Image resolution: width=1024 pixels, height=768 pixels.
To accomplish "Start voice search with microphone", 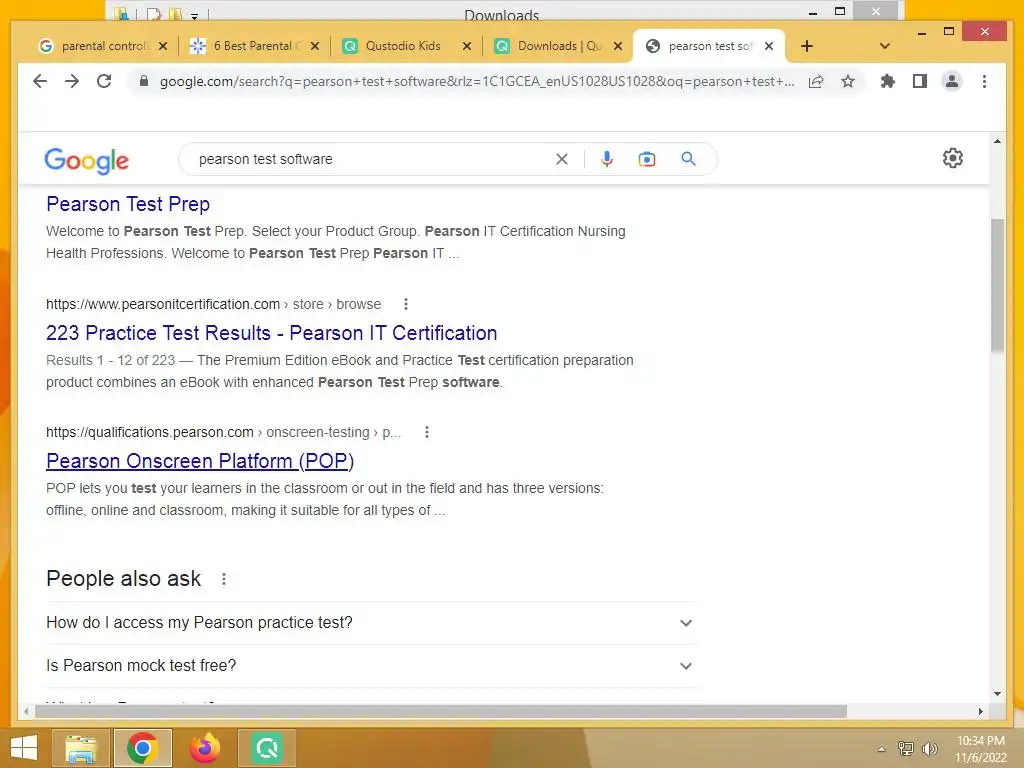I will [607, 159].
